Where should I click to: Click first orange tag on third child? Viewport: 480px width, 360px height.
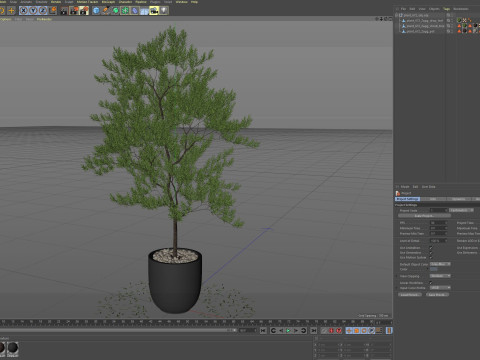[x=459, y=31]
